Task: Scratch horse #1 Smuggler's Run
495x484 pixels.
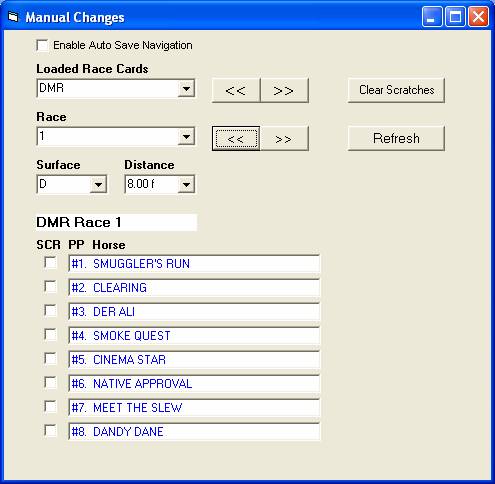Action: 50,263
